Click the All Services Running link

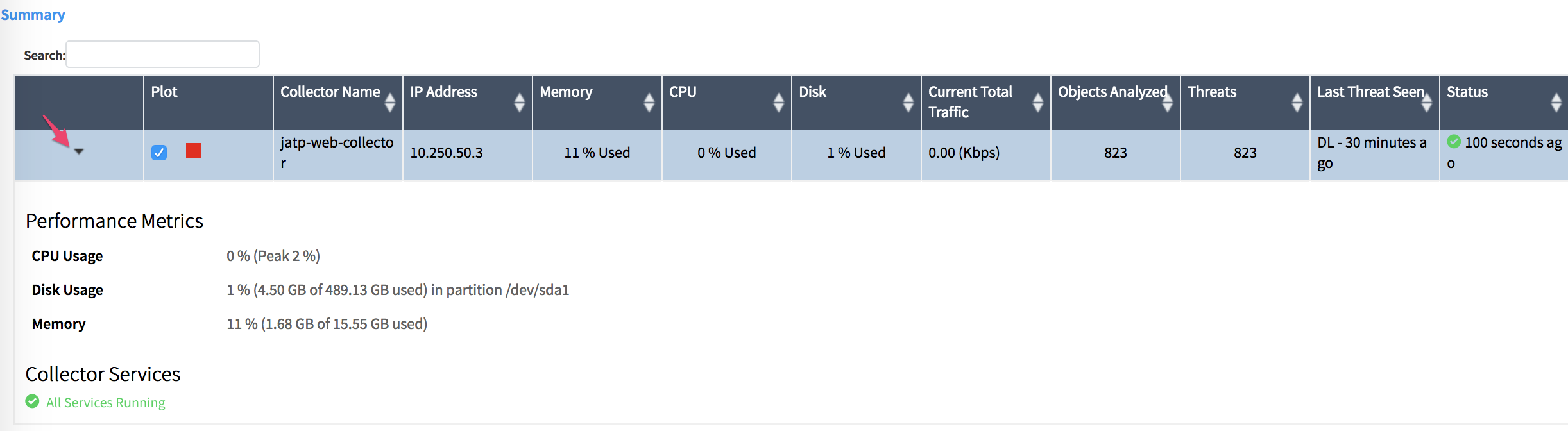click(105, 403)
